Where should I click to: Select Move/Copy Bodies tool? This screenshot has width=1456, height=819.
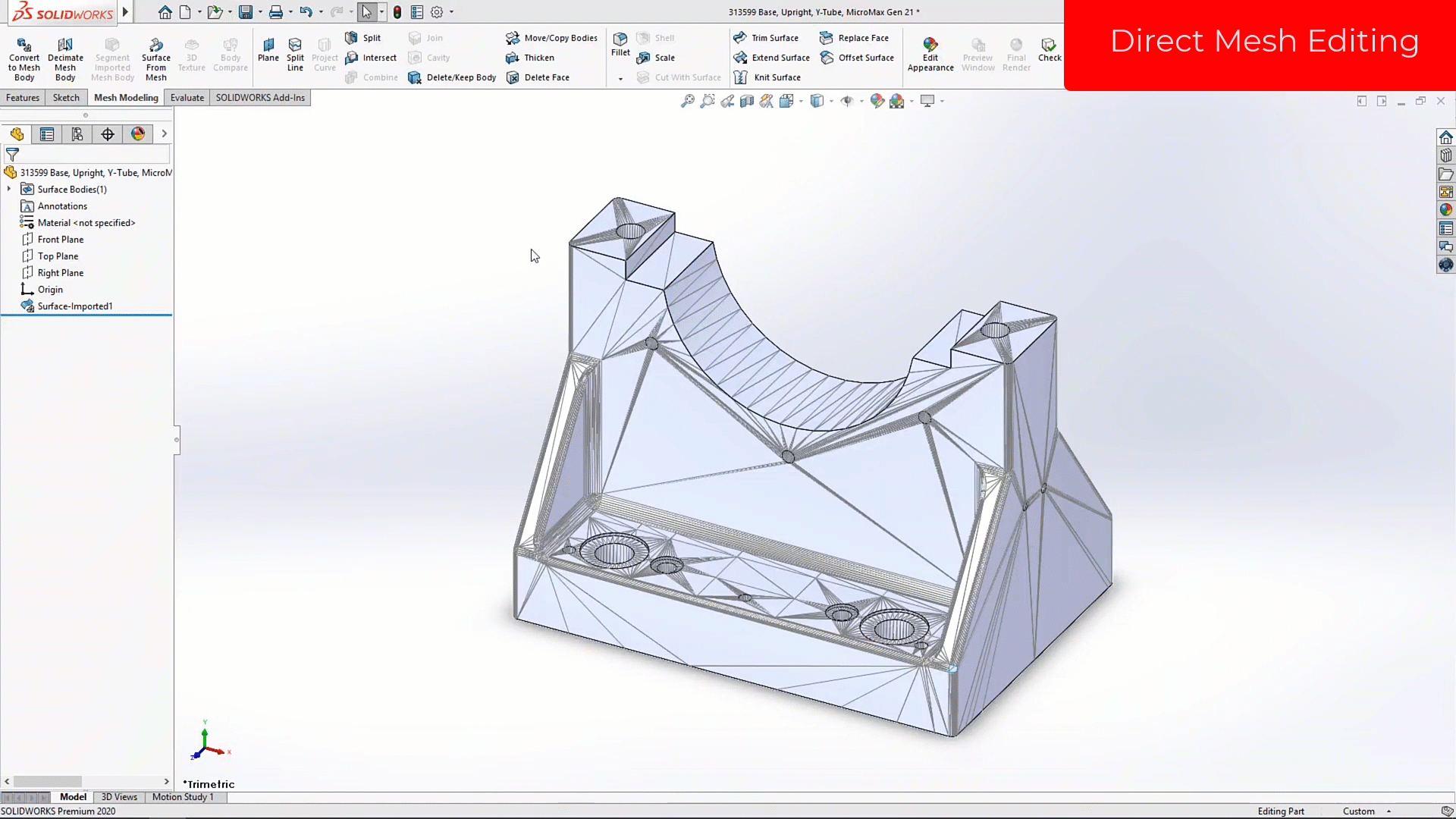tap(551, 38)
